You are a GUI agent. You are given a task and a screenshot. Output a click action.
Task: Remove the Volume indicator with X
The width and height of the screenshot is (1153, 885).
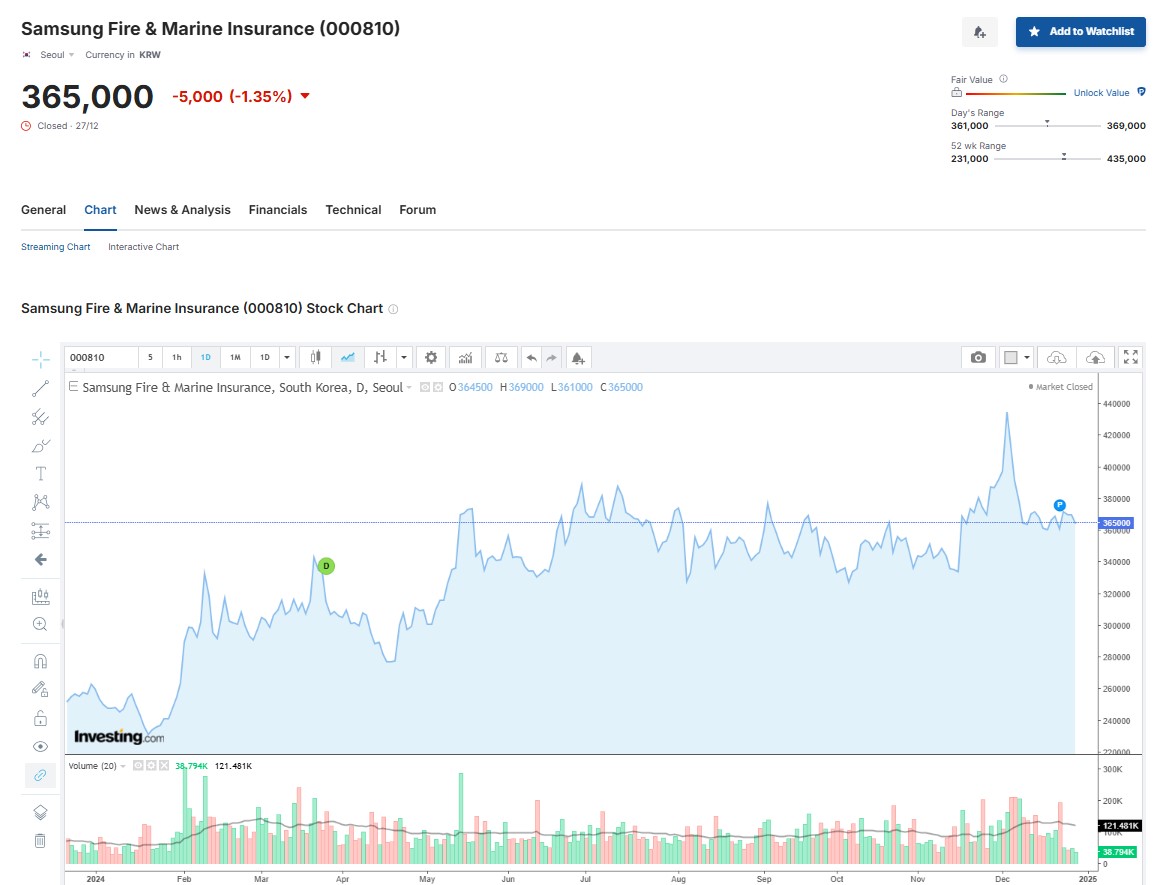pos(163,766)
